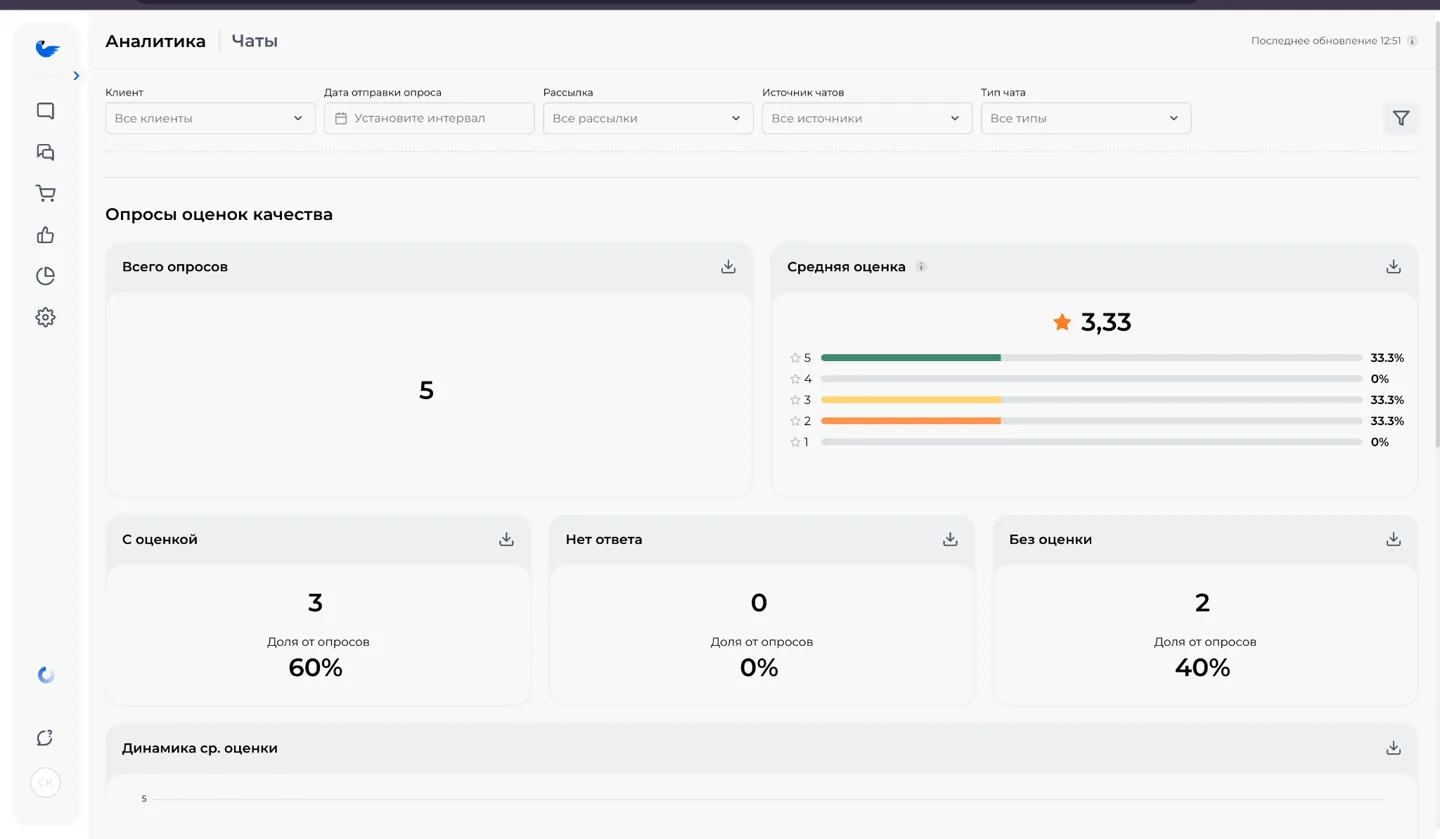Download the Нет ответа data
The height and width of the screenshot is (839, 1440).
[950, 539]
